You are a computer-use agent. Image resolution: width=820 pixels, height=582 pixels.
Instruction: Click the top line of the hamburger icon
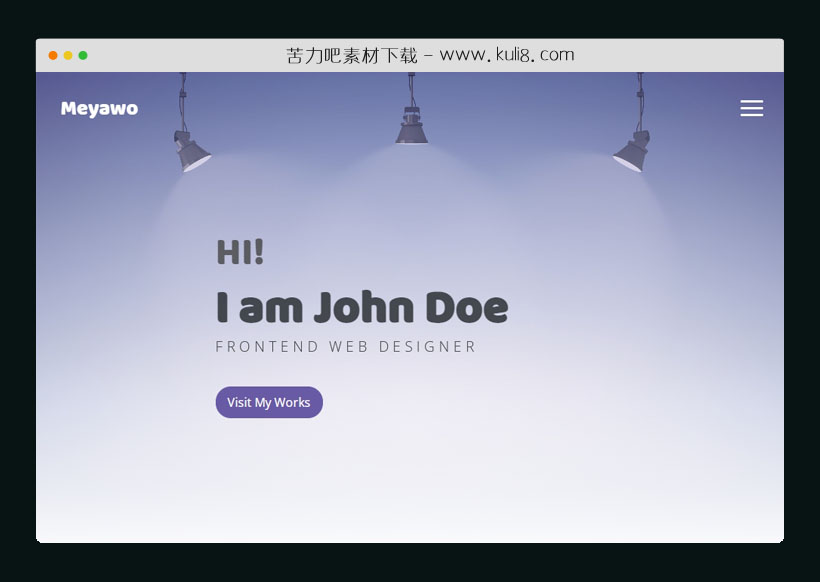(752, 100)
